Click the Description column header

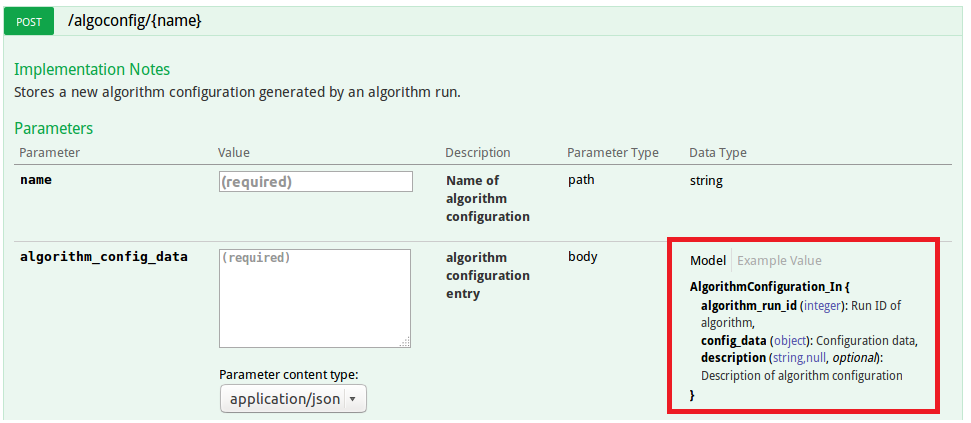478,153
